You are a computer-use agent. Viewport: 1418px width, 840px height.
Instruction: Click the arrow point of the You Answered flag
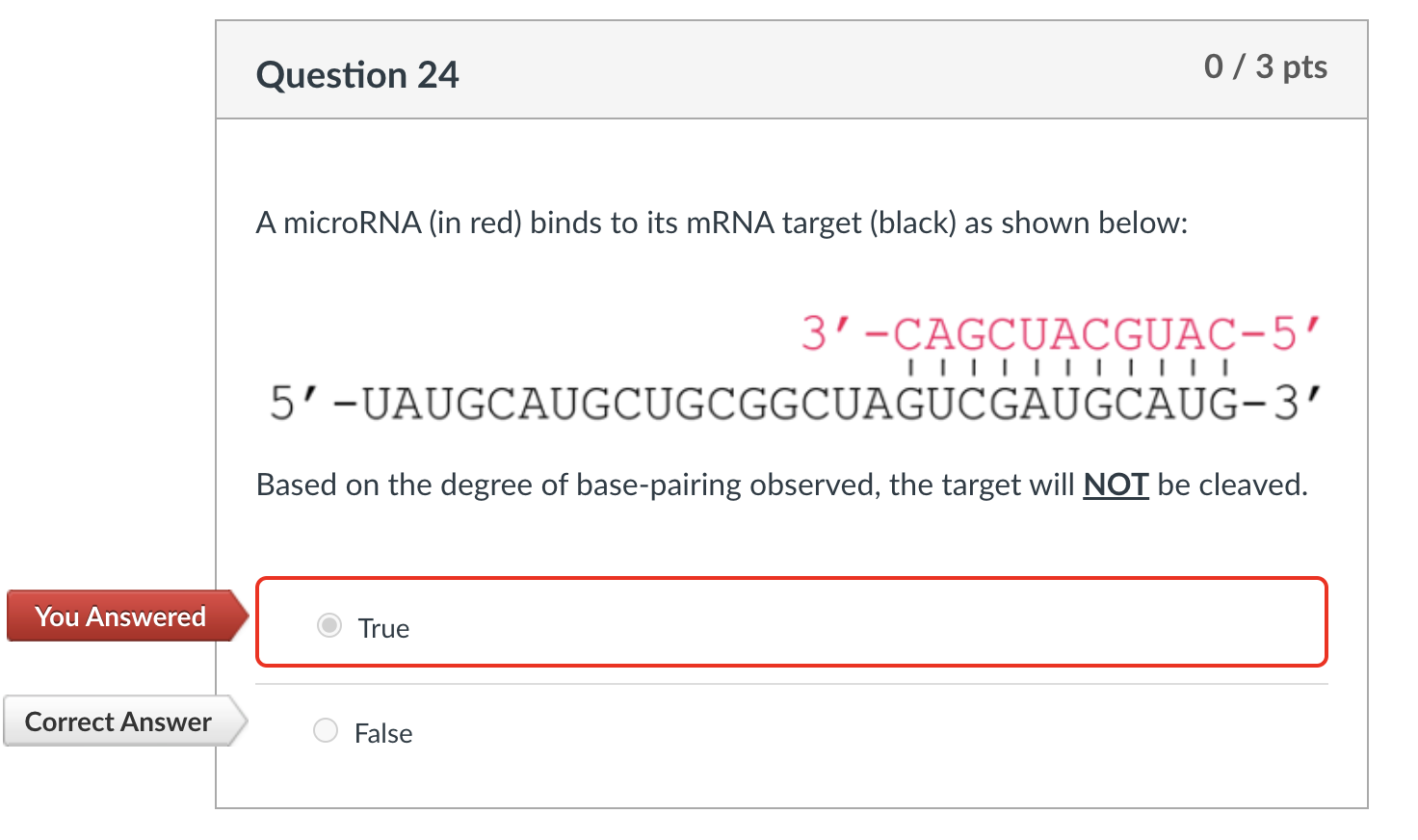(x=239, y=616)
